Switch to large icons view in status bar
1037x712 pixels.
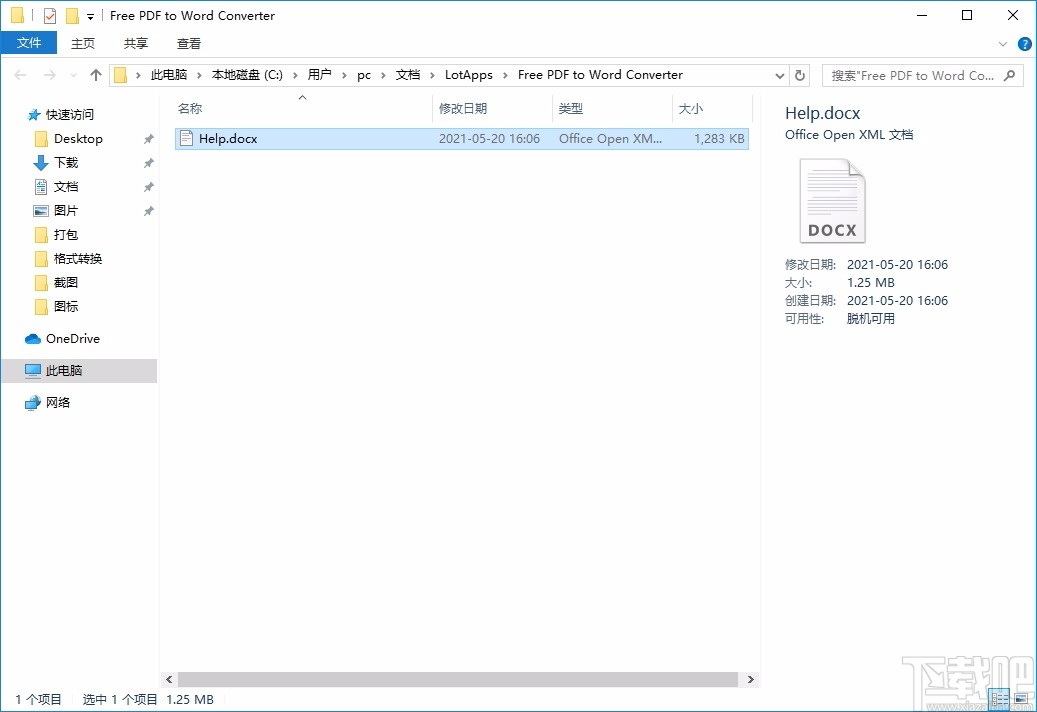(x=1020, y=699)
